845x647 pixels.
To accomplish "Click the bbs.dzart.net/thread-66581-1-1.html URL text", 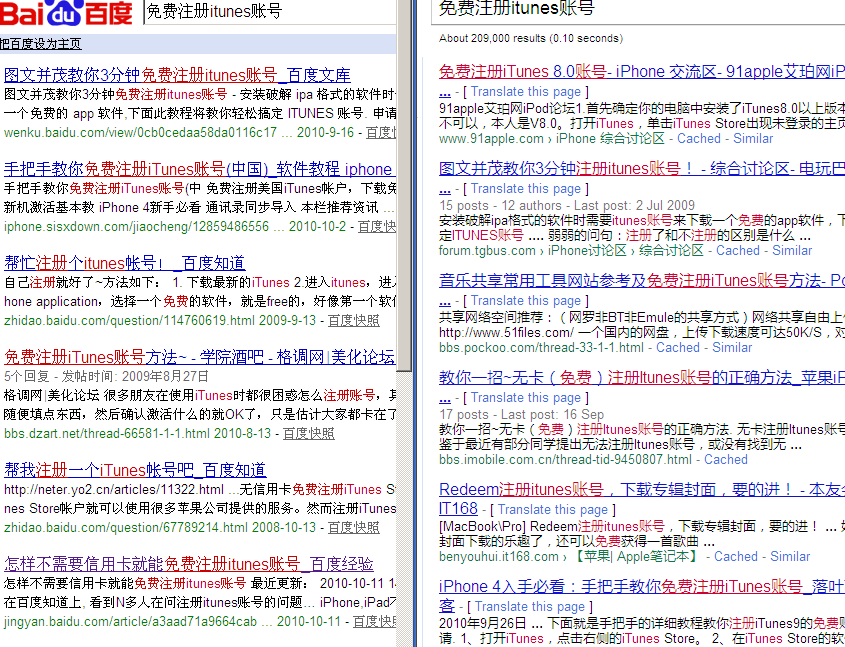I will coord(107,433).
